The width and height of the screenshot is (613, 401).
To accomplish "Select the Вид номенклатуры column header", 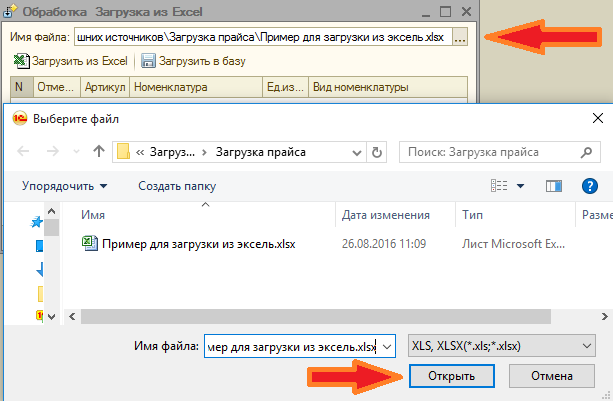I will coord(388,87).
